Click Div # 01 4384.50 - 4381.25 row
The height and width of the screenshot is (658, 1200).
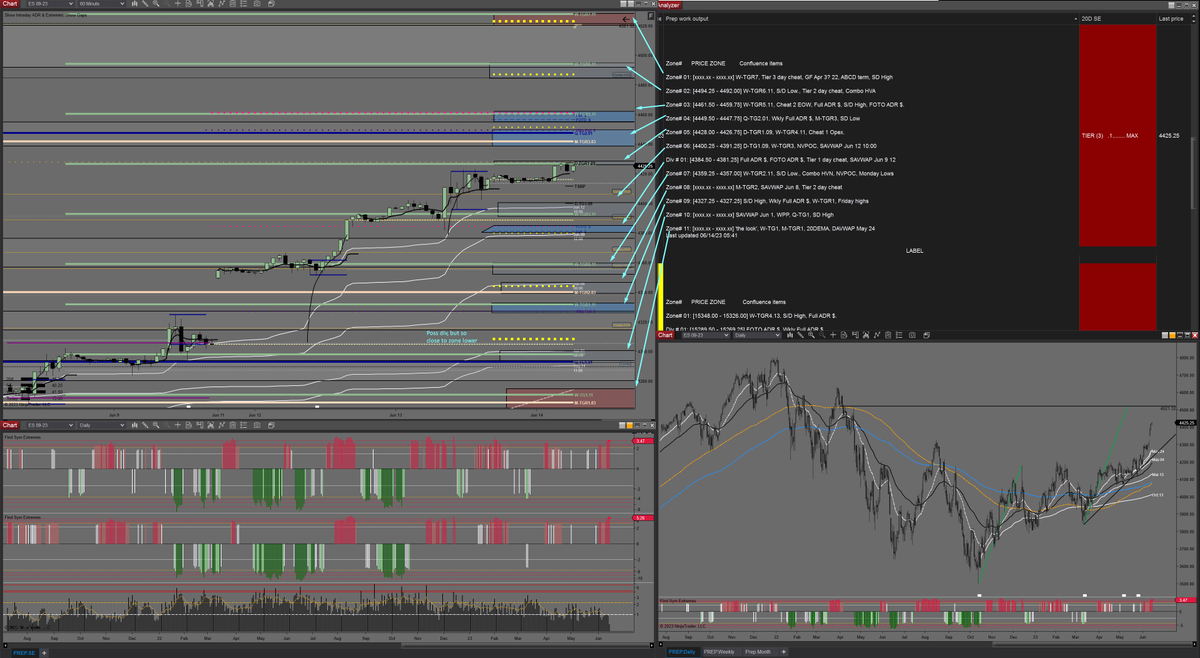click(x=780, y=160)
